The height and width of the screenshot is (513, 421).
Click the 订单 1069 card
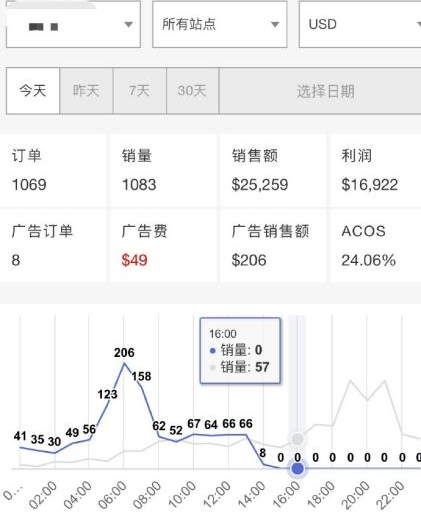pyautogui.click(x=53, y=170)
